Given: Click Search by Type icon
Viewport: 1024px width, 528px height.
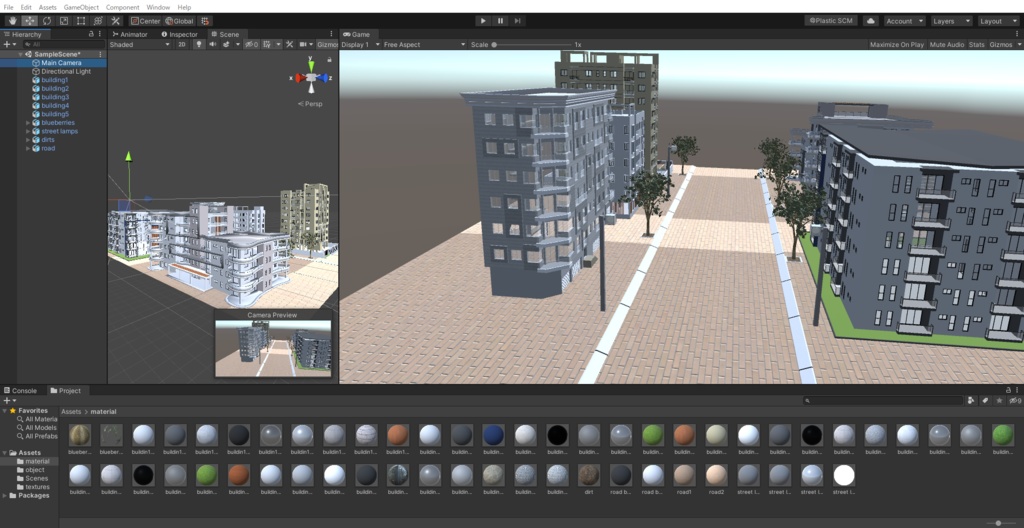Looking at the screenshot, I should point(971,401).
